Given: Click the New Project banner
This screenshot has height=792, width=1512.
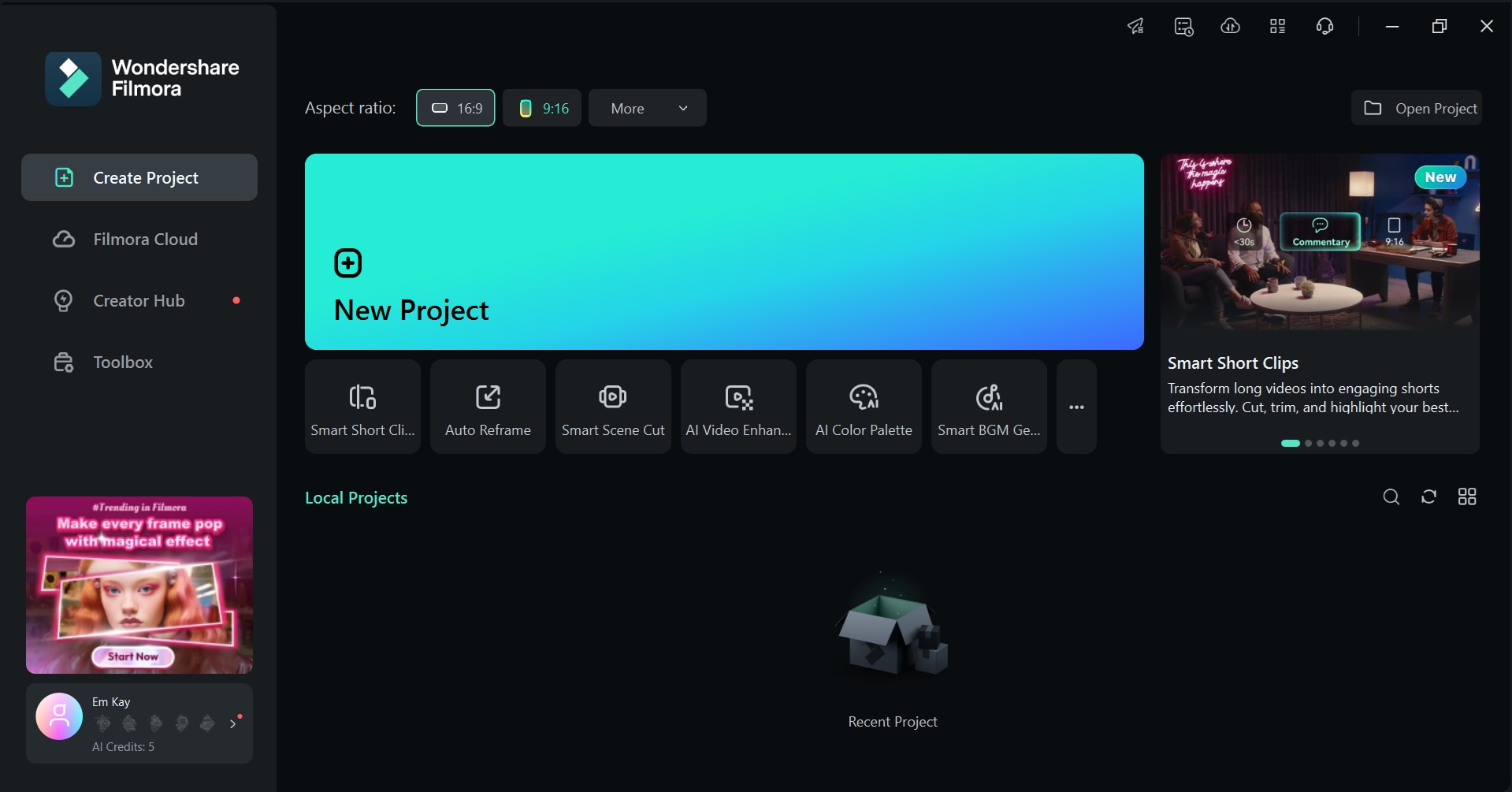Looking at the screenshot, I should (x=724, y=251).
